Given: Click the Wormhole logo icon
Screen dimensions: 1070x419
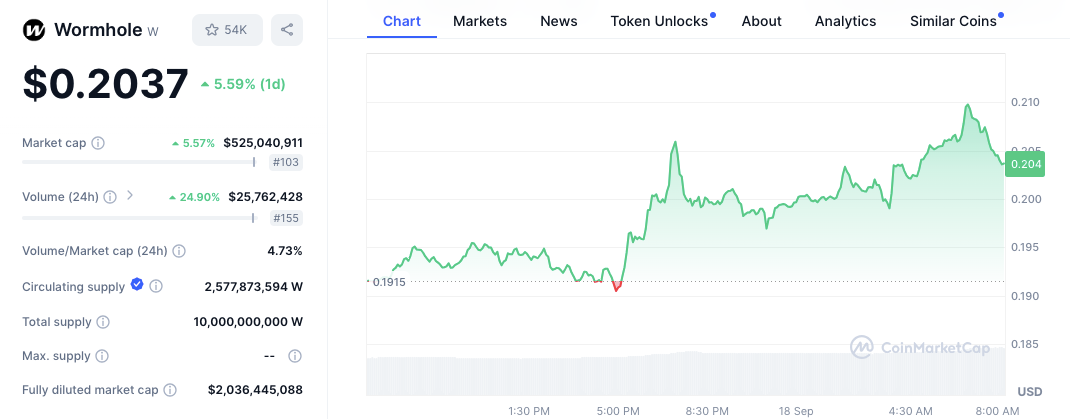Looking at the screenshot, I should point(34,30).
